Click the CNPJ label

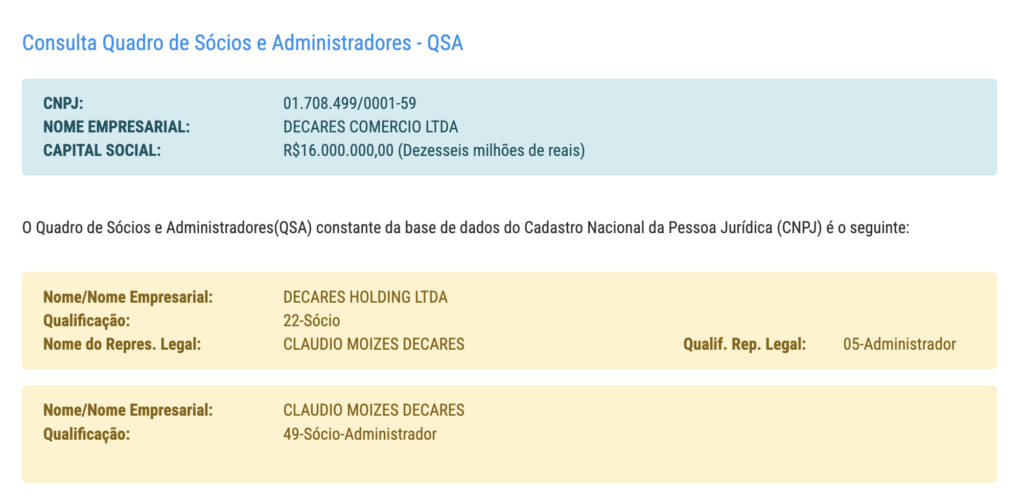[x=63, y=103]
